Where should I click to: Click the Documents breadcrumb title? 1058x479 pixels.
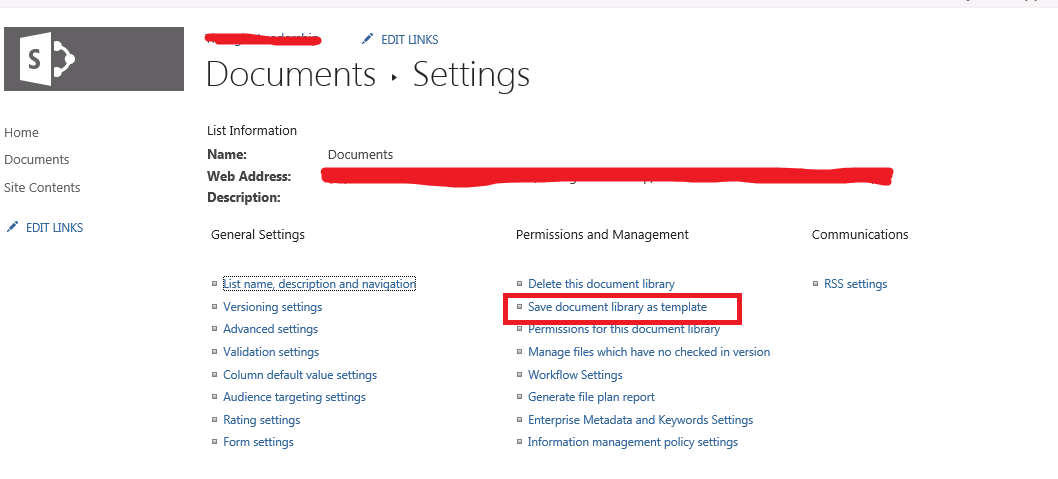[x=290, y=74]
